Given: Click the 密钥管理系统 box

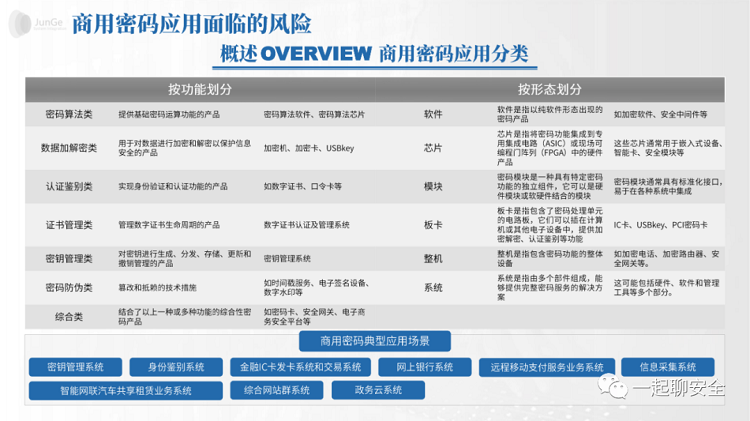Looking at the screenshot, I should click(x=69, y=366).
